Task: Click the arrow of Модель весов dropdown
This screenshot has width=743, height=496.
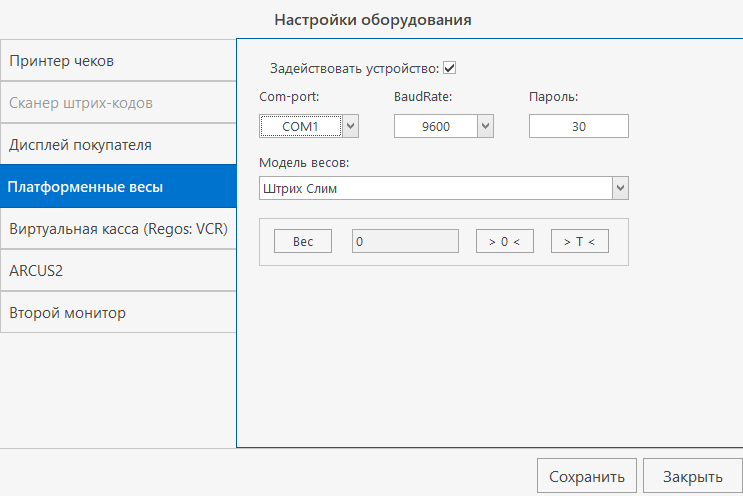Action: point(620,188)
